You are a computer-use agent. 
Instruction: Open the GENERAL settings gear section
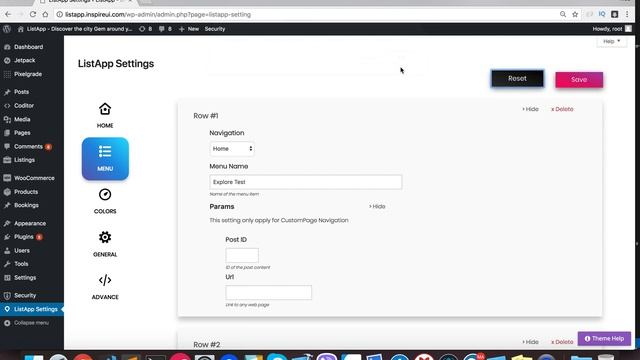(105, 244)
